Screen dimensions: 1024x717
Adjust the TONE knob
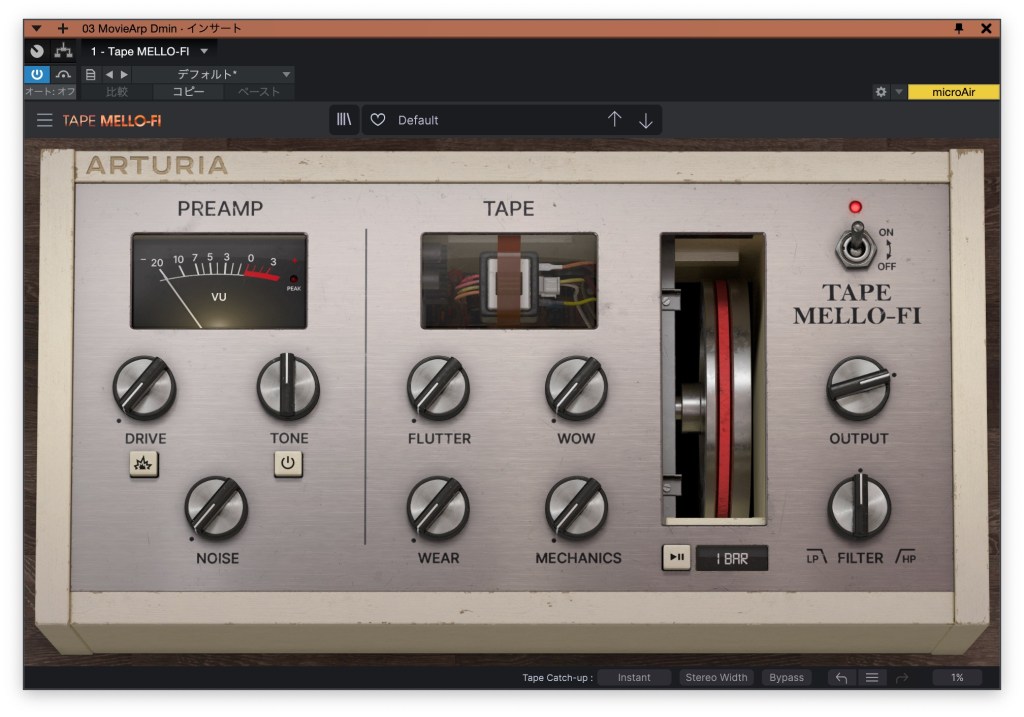point(288,387)
